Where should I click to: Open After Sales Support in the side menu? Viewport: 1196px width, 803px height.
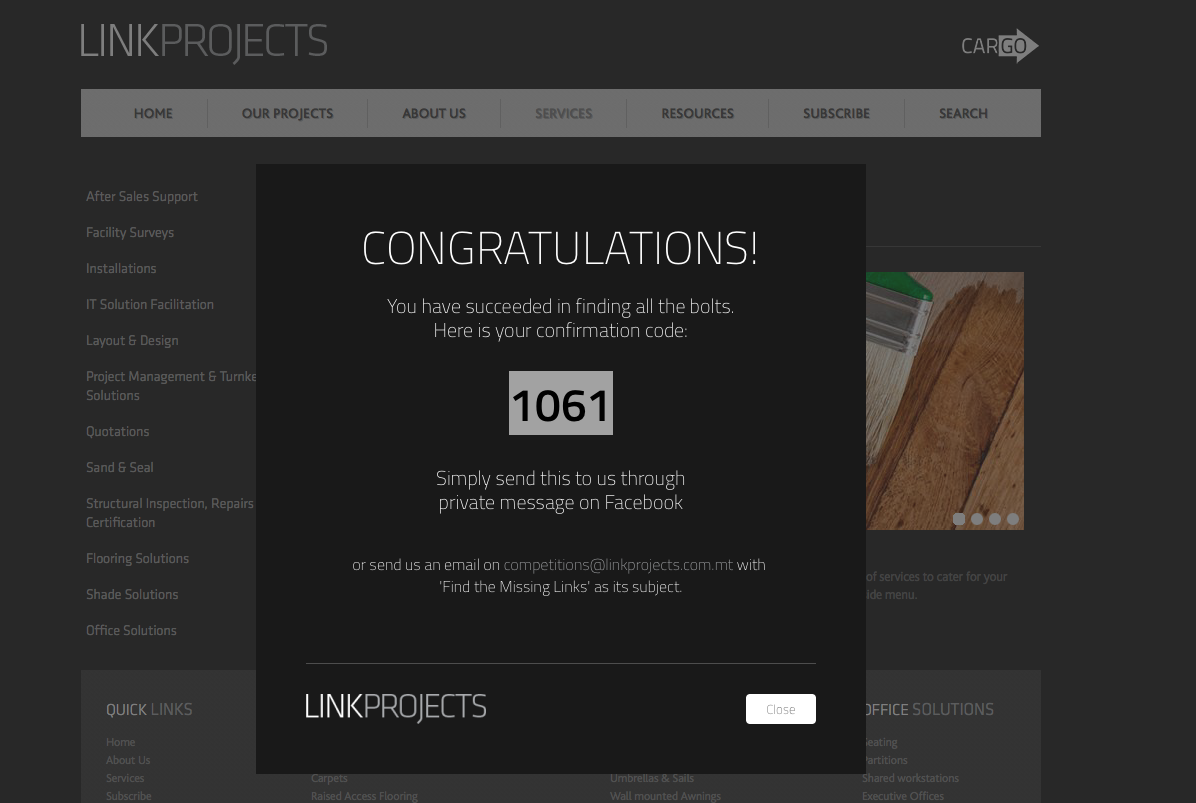click(142, 197)
